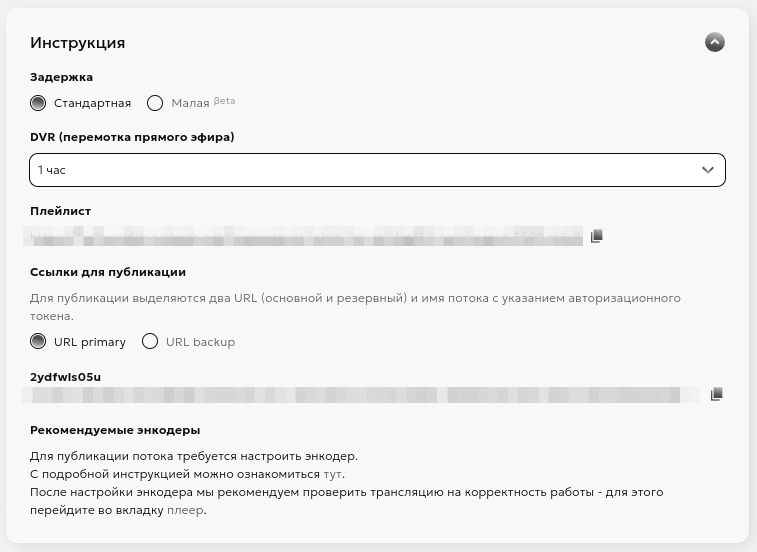Click the DVR (перемотка прямого эфира) label

(x=132, y=137)
